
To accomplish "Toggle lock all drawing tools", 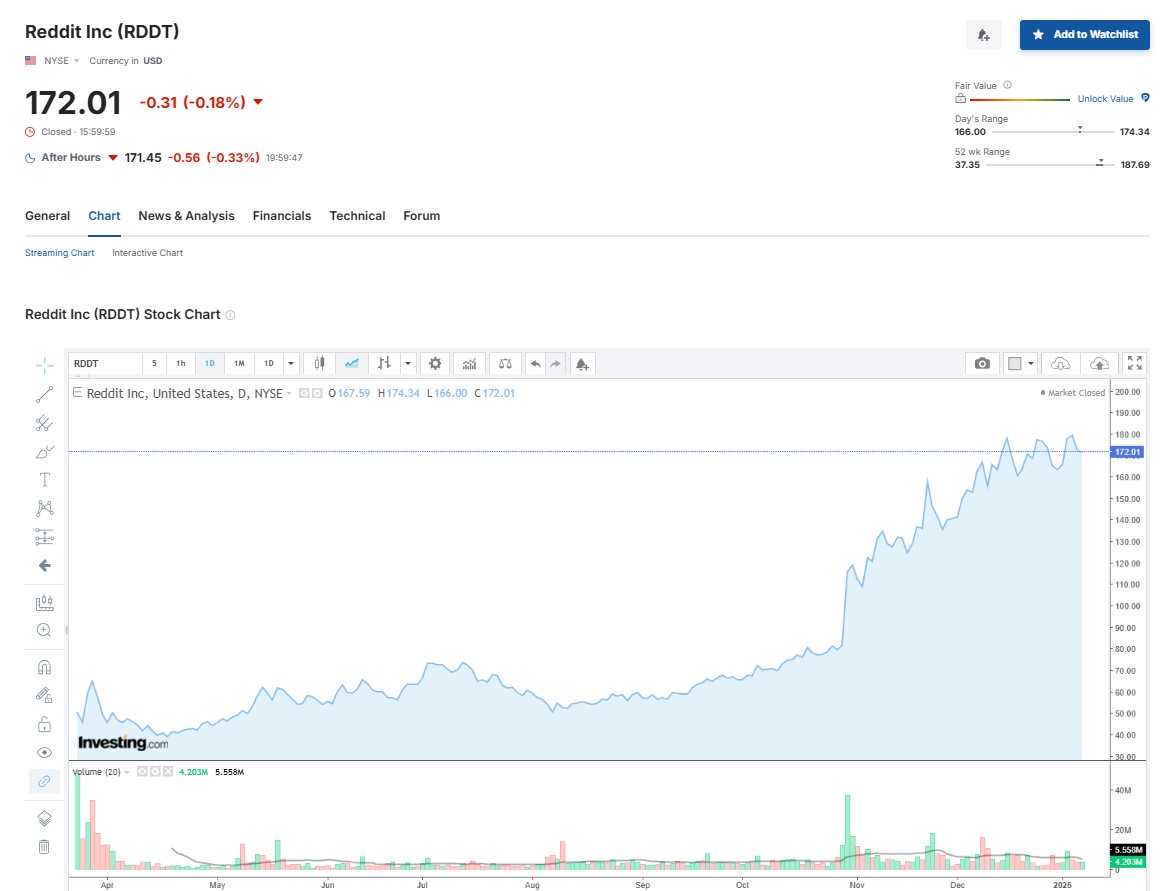I will click(x=44, y=724).
